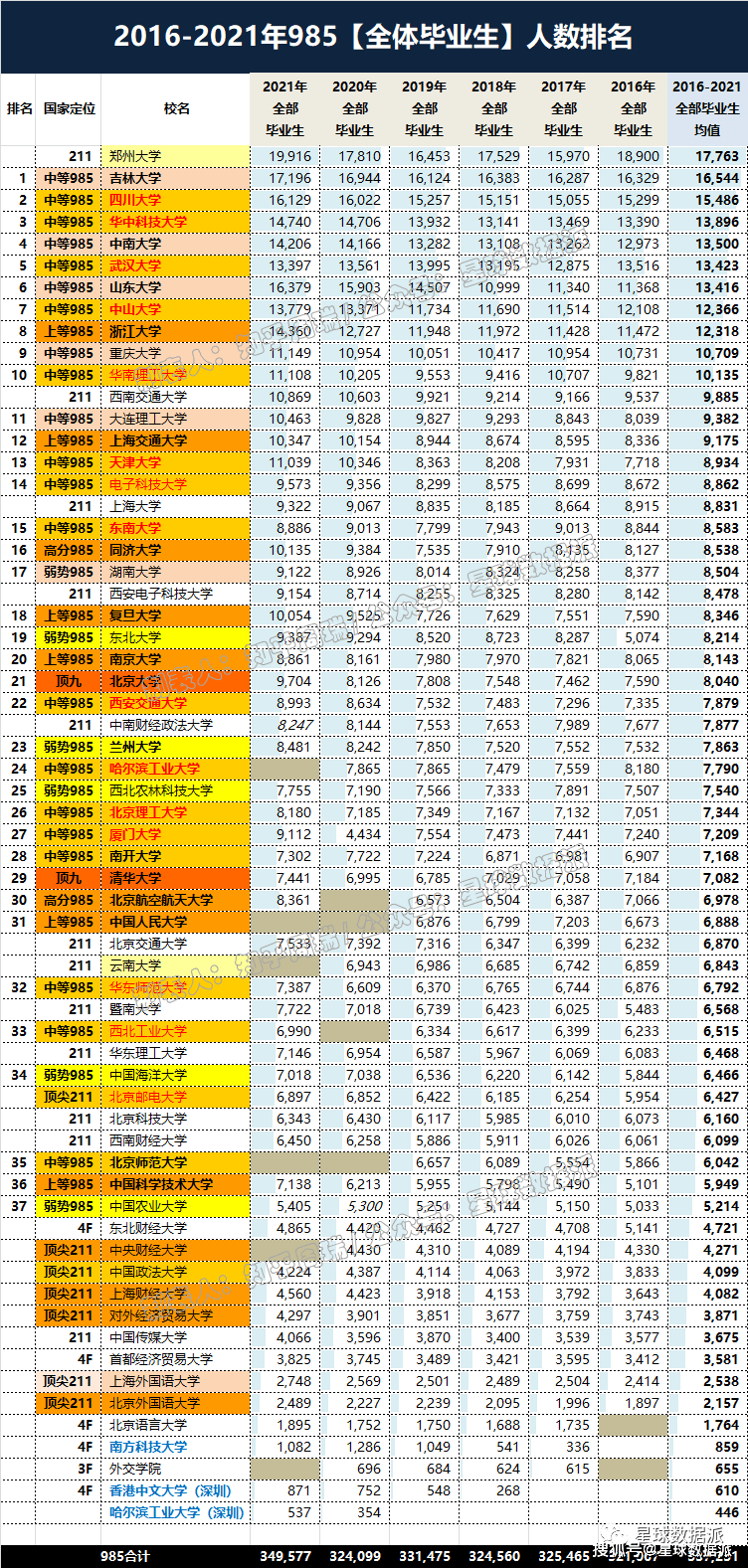Select the school name 西安交通大学
This screenshot has width=748, height=1568.
tap(148, 703)
